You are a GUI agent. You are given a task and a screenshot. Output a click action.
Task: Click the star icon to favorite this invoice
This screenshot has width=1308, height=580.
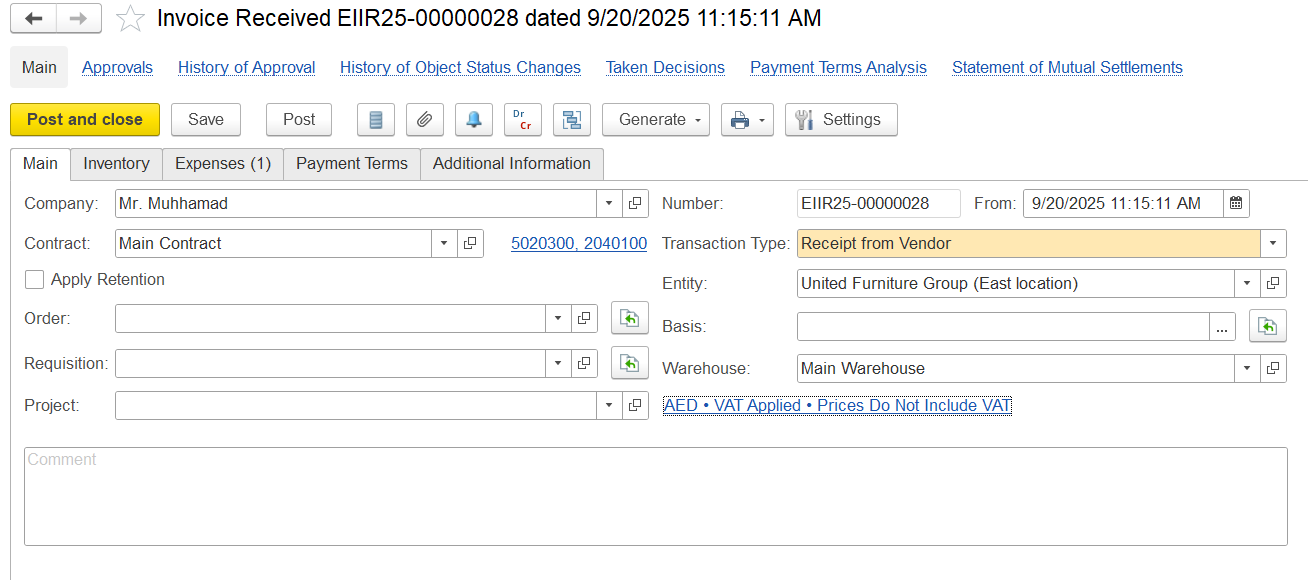point(131,19)
